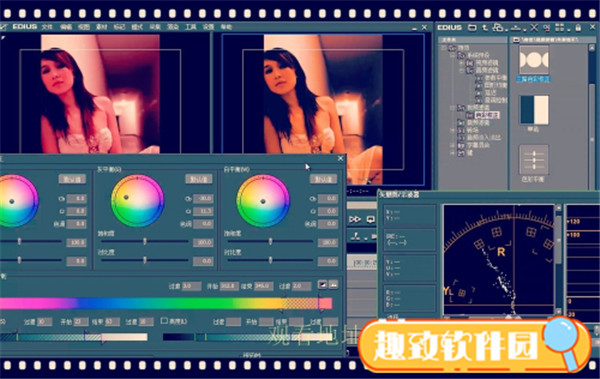Click the hue start value field showing 312.8
The height and width of the screenshot is (379, 600).
pos(229,286)
